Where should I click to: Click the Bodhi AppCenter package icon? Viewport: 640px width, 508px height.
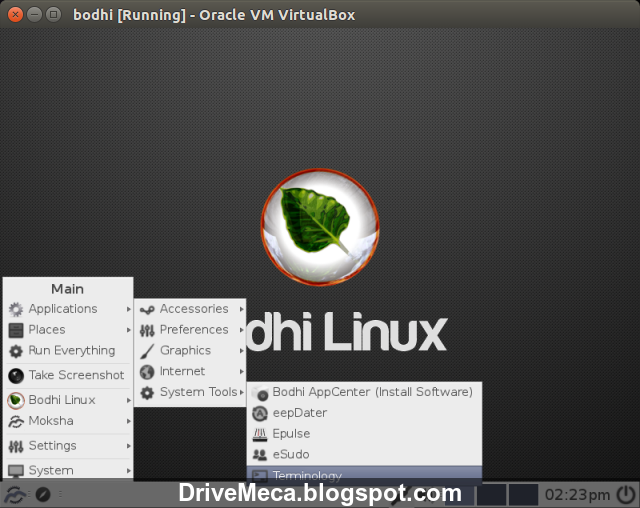pos(260,393)
